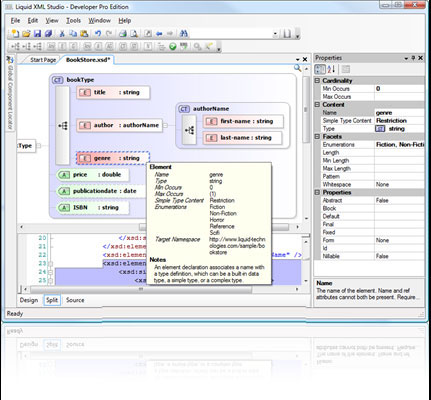
Task: Select the ISBN : string attribute
Action: click(x=93, y=208)
